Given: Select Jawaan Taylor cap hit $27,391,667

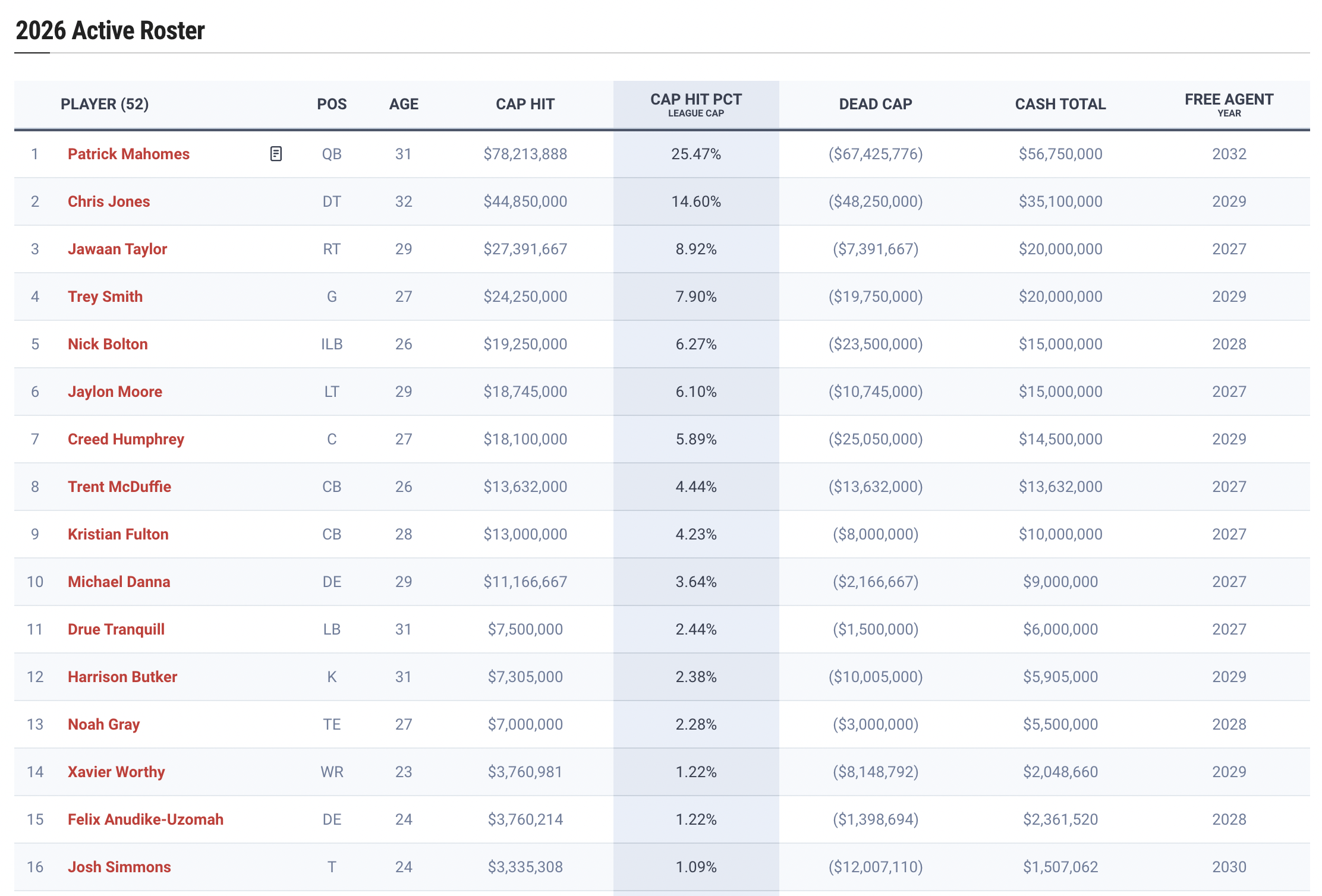Looking at the screenshot, I should coord(525,249).
